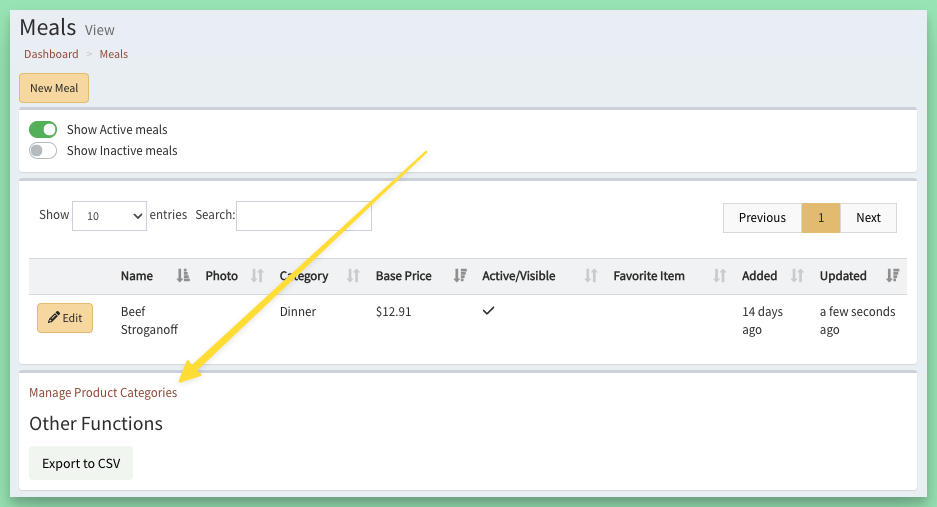The height and width of the screenshot is (507, 937).
Task: Click the '14 days ago' cell
Action: (x=762, y=320)
